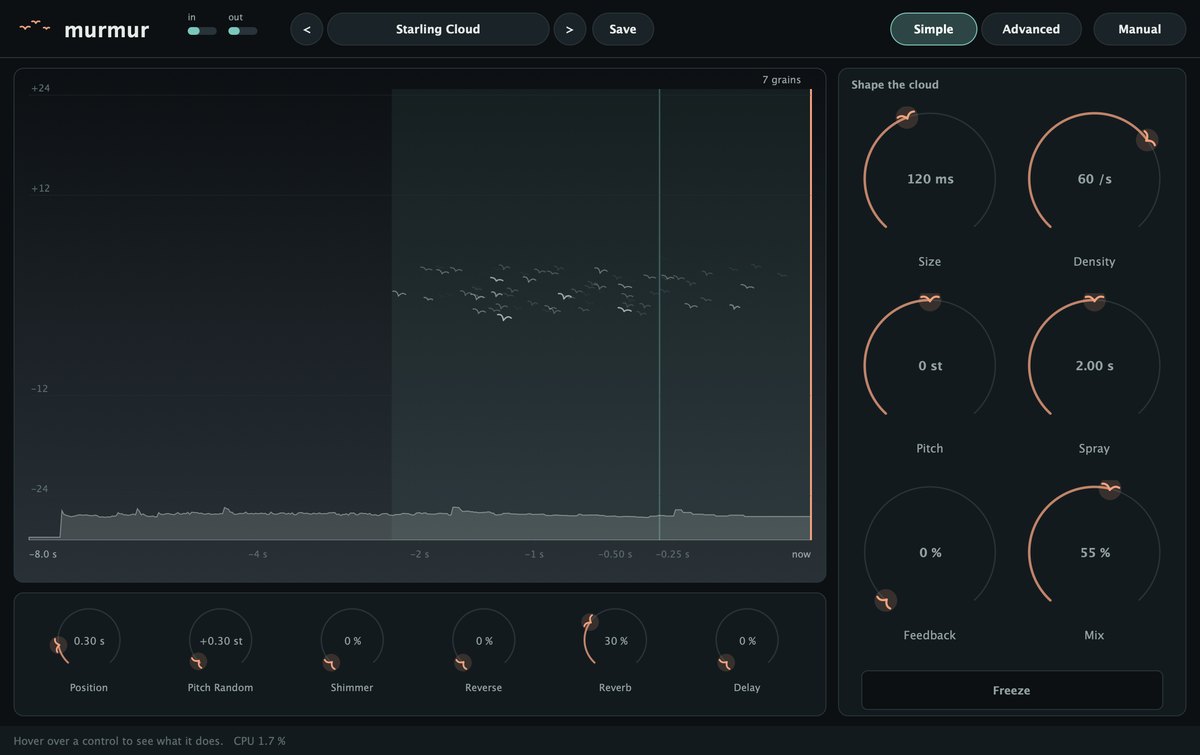Screen dimensions: 1200x755
Task: Click the 'CPU 1.7 %' status readout
Action: tap(260, 741)
